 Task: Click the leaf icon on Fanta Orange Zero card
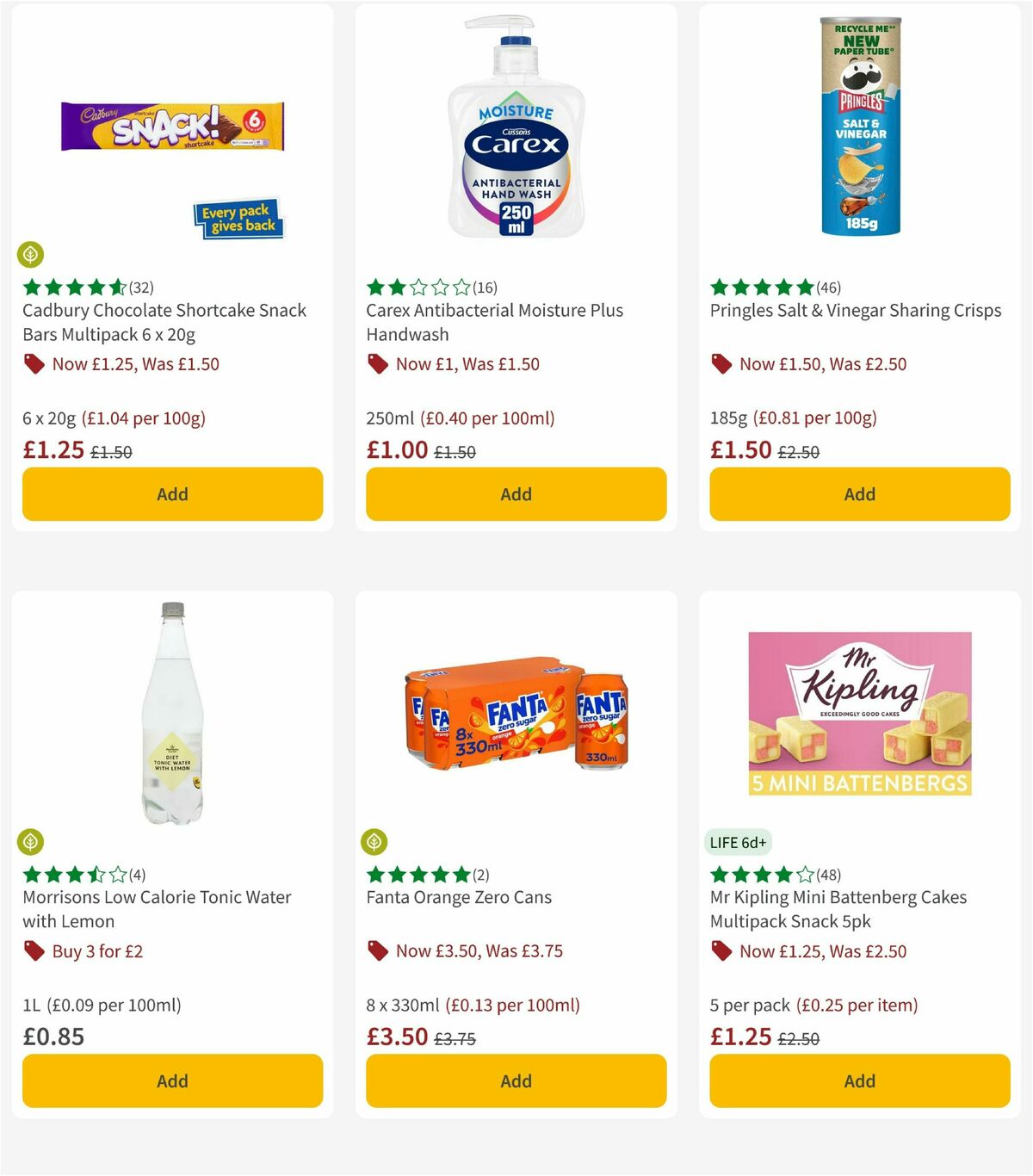pyautogui.click(x=375, y=842)
